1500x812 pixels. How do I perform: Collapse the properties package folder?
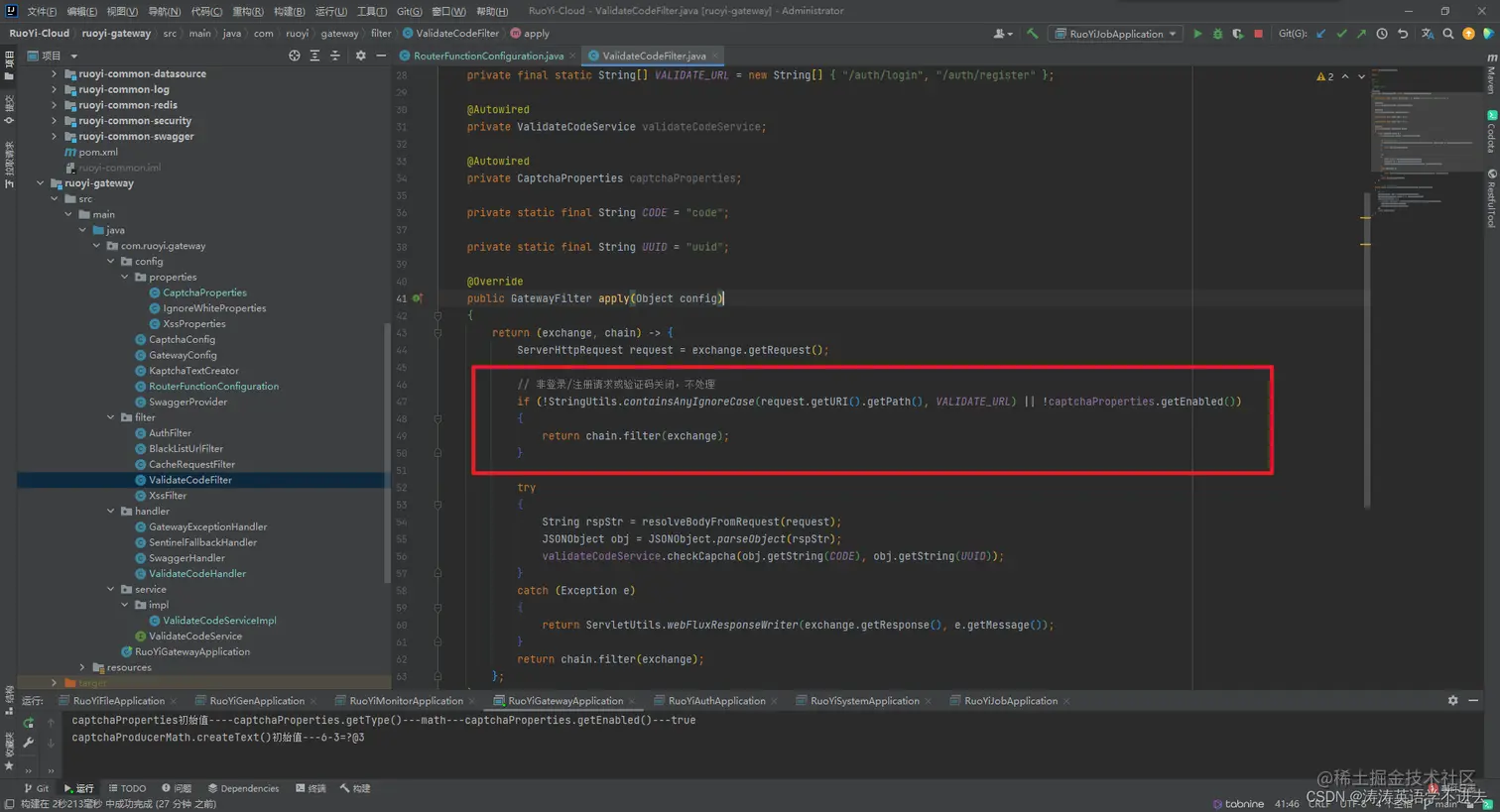[124, 278]
